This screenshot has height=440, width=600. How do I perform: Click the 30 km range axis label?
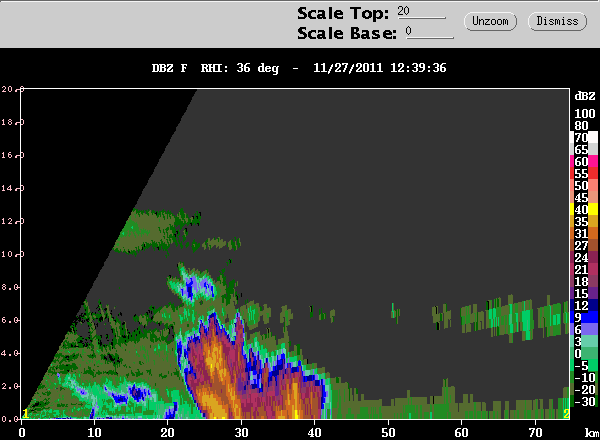(x=241, y=433)
